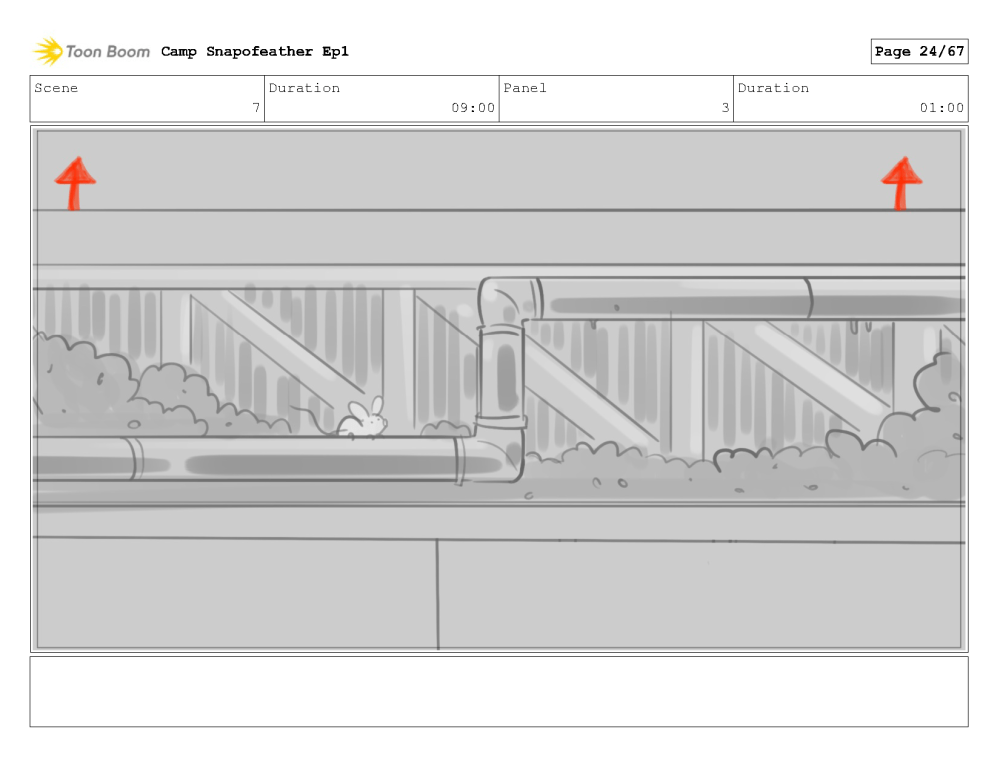Image resolution: width=1000 pixels, height=772 pixels.
Task: Click the Camp Snapofeather Ep1 title
Action: (x=254, y=51)
